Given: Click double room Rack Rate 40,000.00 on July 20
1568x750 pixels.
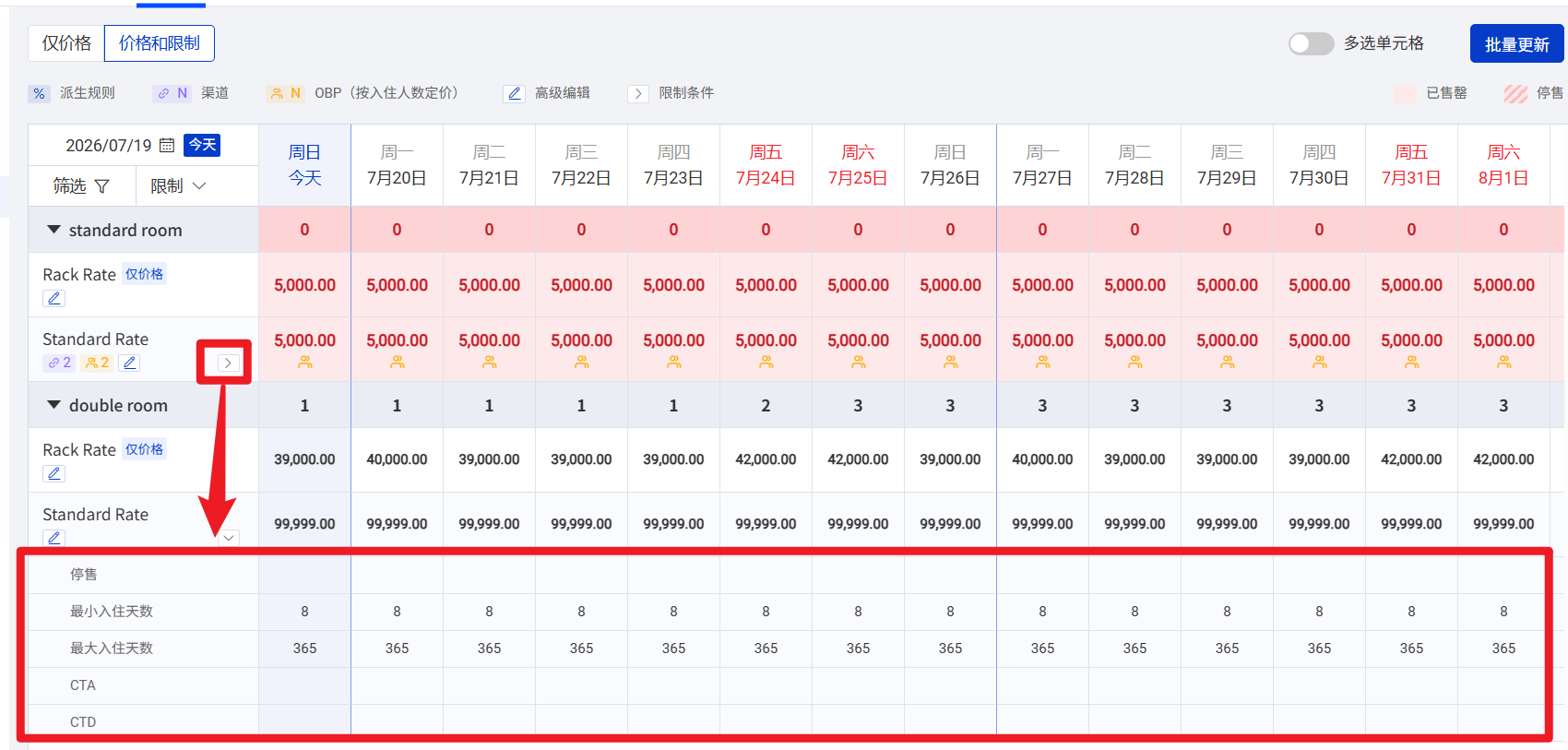Looking at the screenshot, I should [398, 459].
